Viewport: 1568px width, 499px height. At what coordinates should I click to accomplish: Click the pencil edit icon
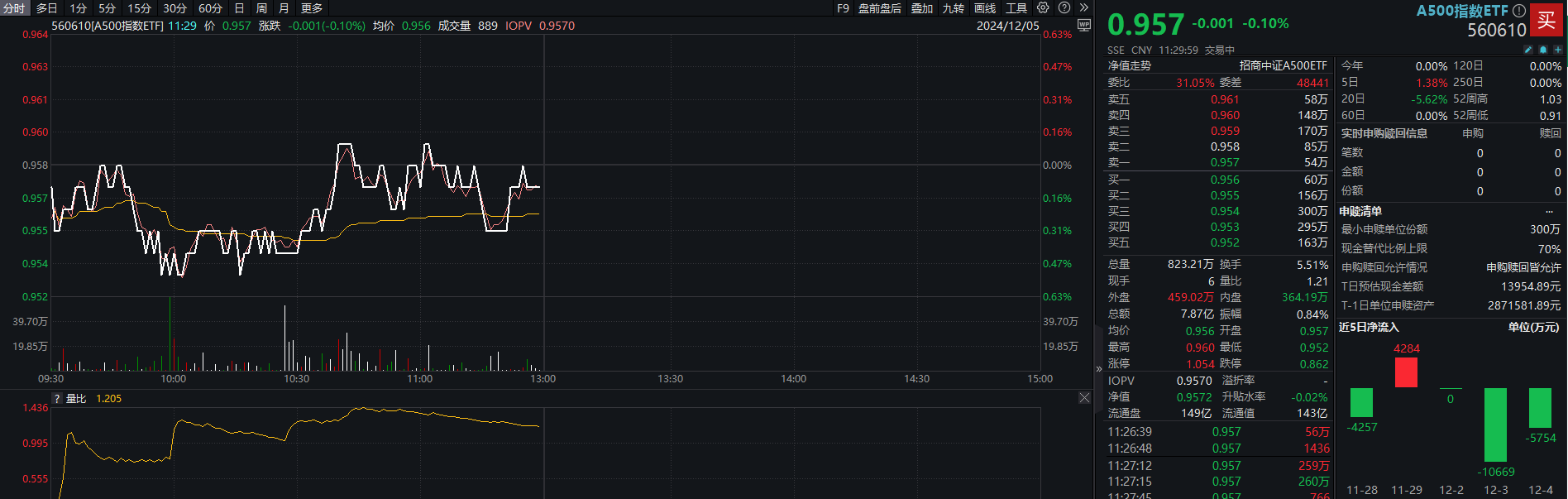(1528, 50)
